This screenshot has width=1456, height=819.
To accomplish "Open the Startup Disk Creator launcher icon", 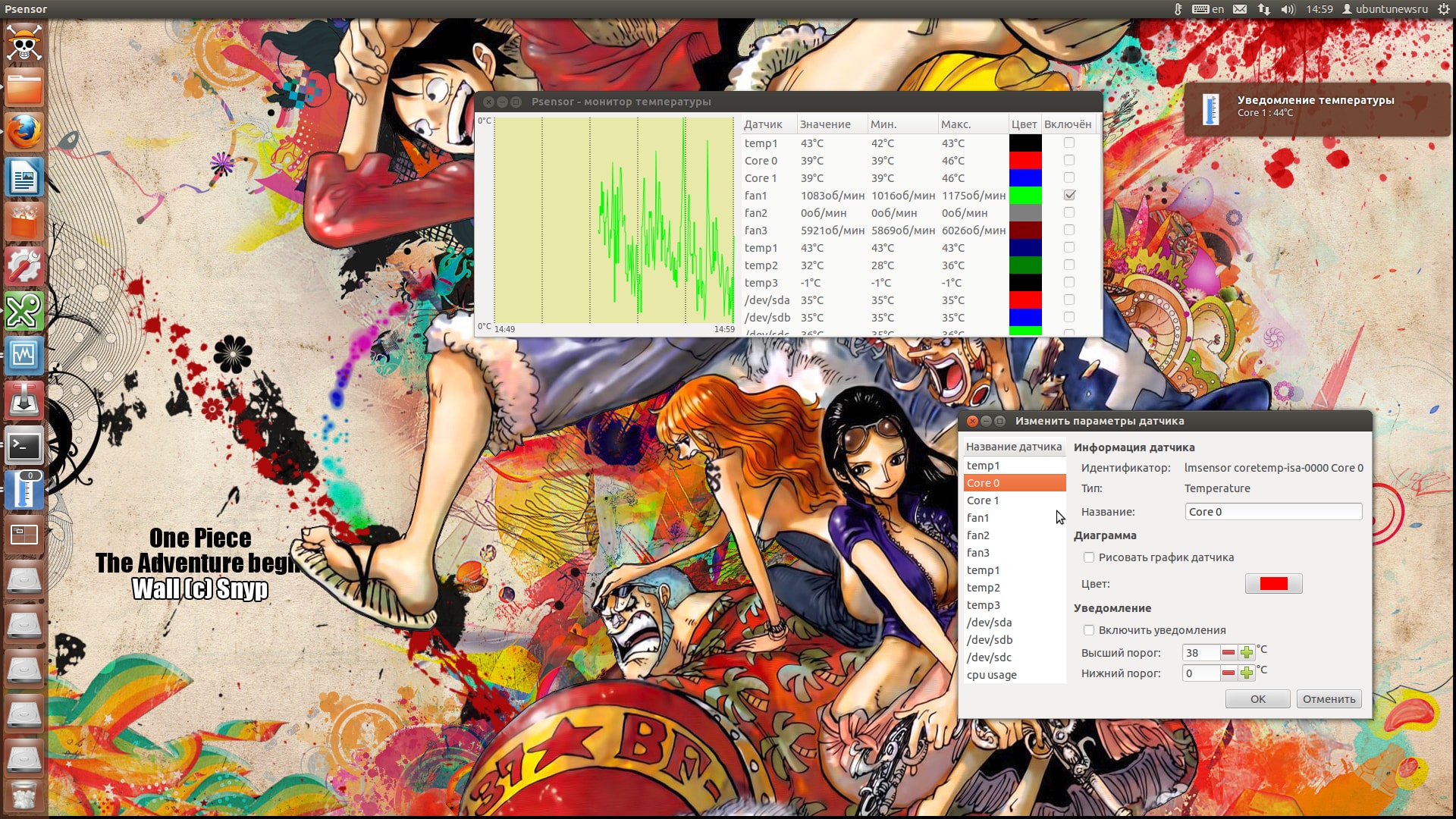I will click(x=24, y=400).
